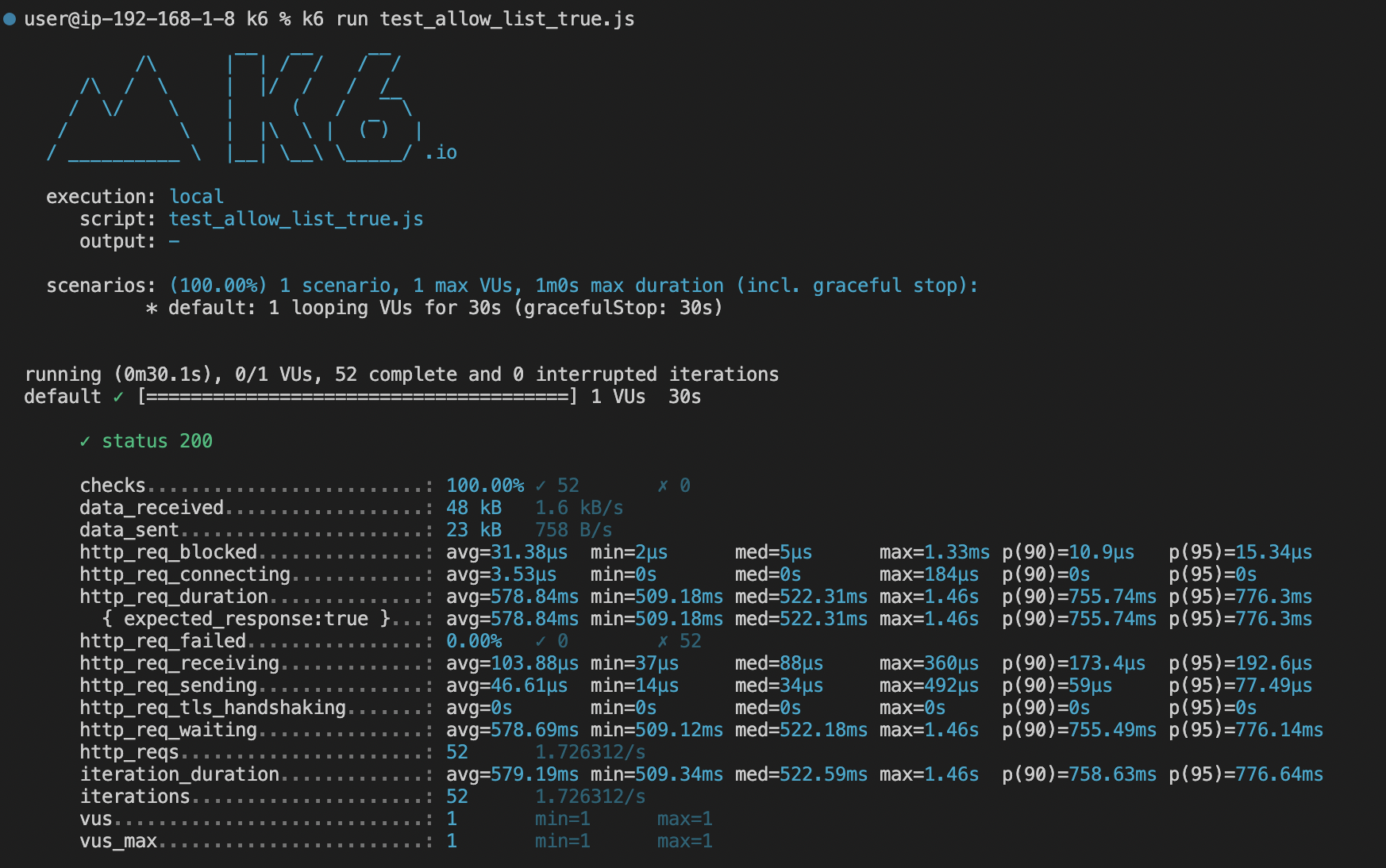Click "max=184µs" in http_req_connecting row
The height and width of the screenshot is (868, 1386).
pos(929,574)
